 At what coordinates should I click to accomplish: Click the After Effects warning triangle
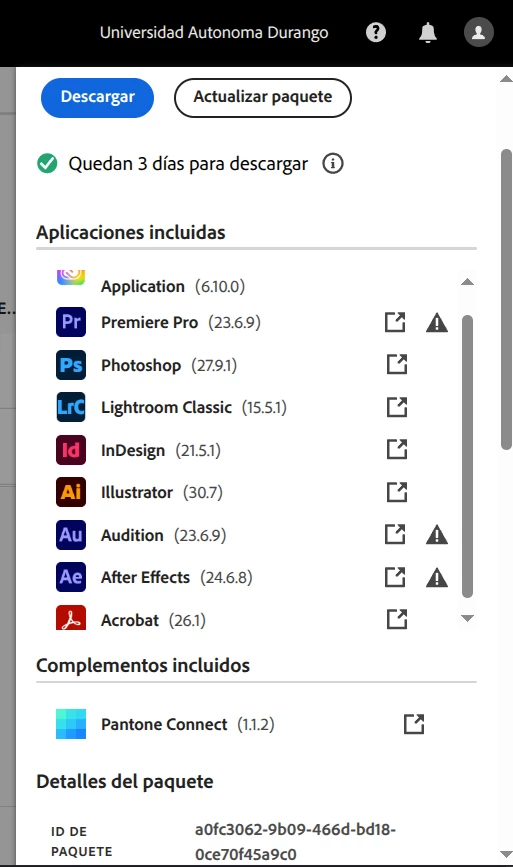click(x=437, y=577)
